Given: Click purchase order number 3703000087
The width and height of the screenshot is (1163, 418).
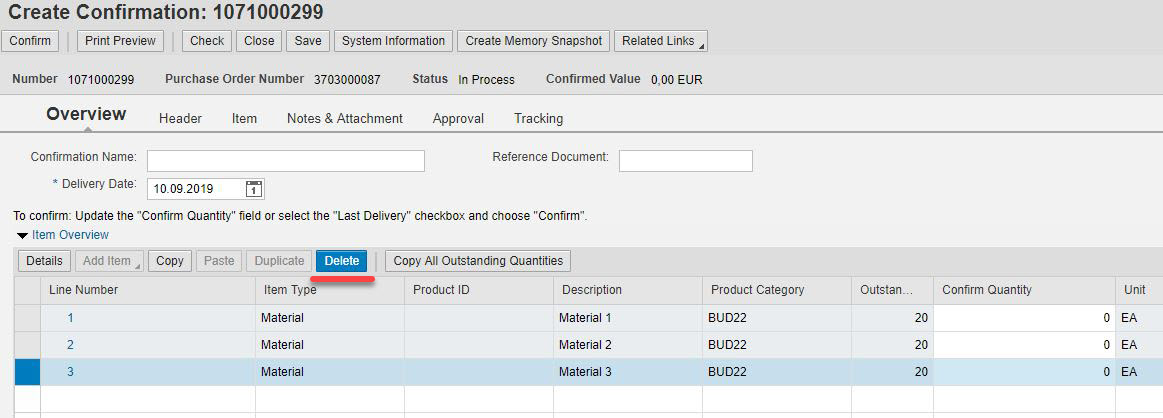Looking at the screenshot, I should pyautogui.click(x=347, y=79).
